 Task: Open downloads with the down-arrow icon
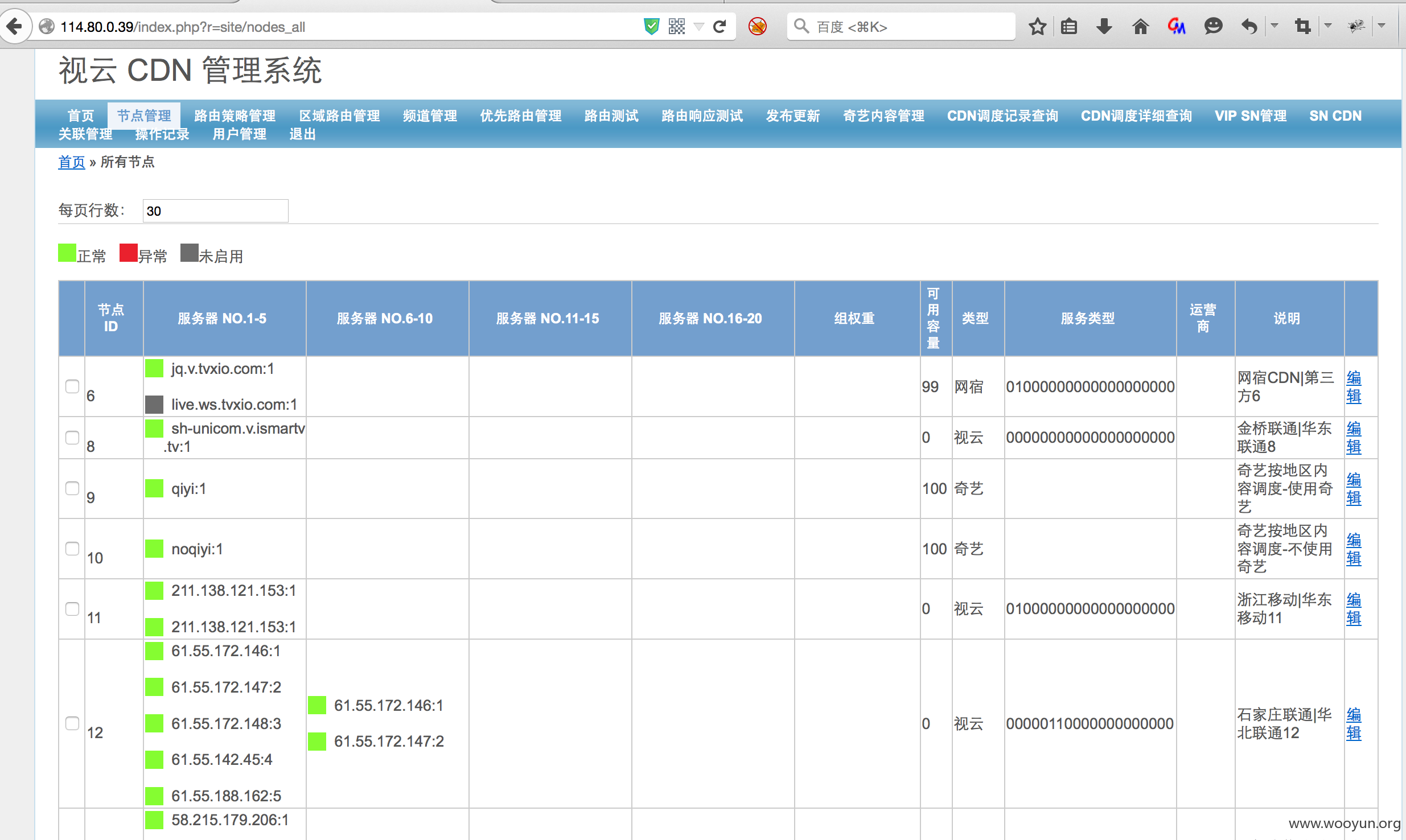click(x=1104, y=26)
